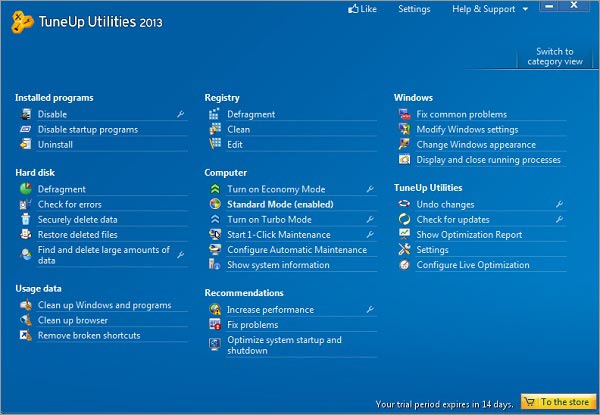Click the wrench beside Turn on Turbo Mode

point(370,219)
